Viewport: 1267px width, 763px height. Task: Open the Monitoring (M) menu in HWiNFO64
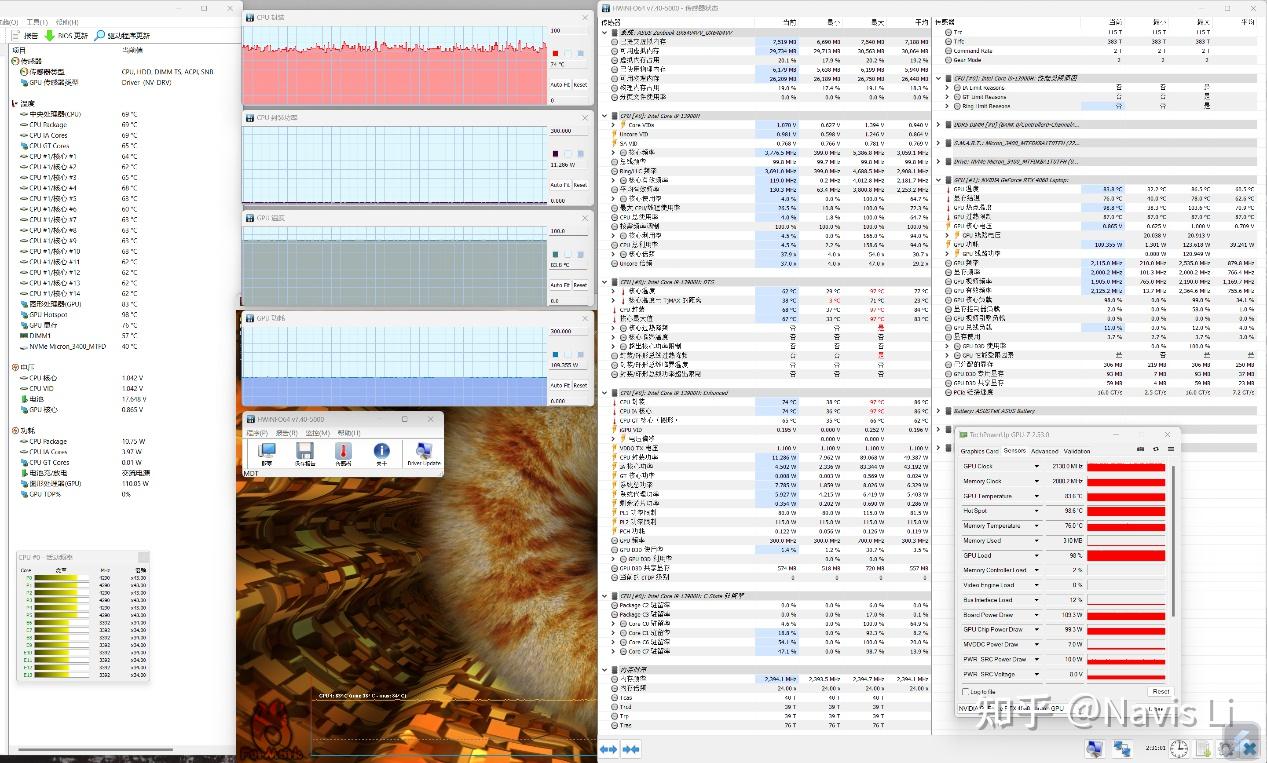pos(318,433)
